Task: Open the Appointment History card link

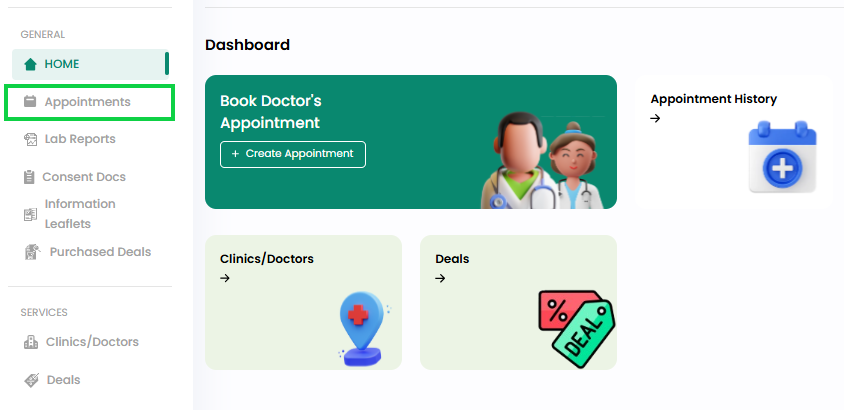Action: coord(713,99)
